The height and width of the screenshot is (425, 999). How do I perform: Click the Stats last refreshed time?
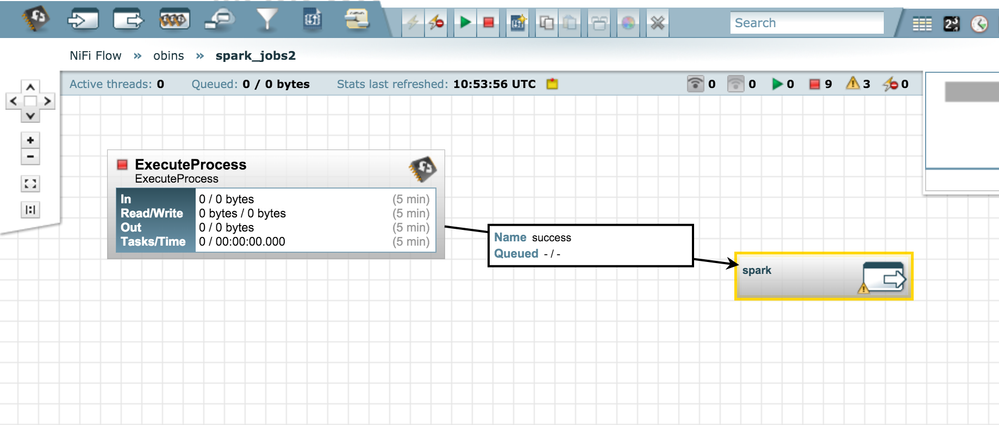tap(436, 84)
